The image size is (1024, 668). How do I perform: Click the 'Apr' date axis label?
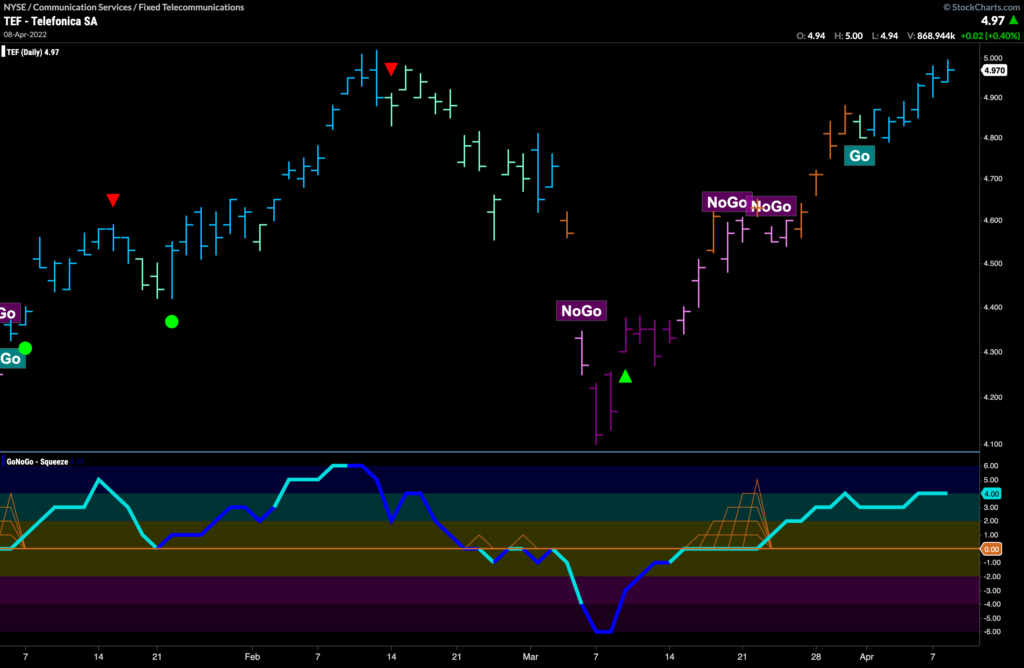tap(867, 657)
